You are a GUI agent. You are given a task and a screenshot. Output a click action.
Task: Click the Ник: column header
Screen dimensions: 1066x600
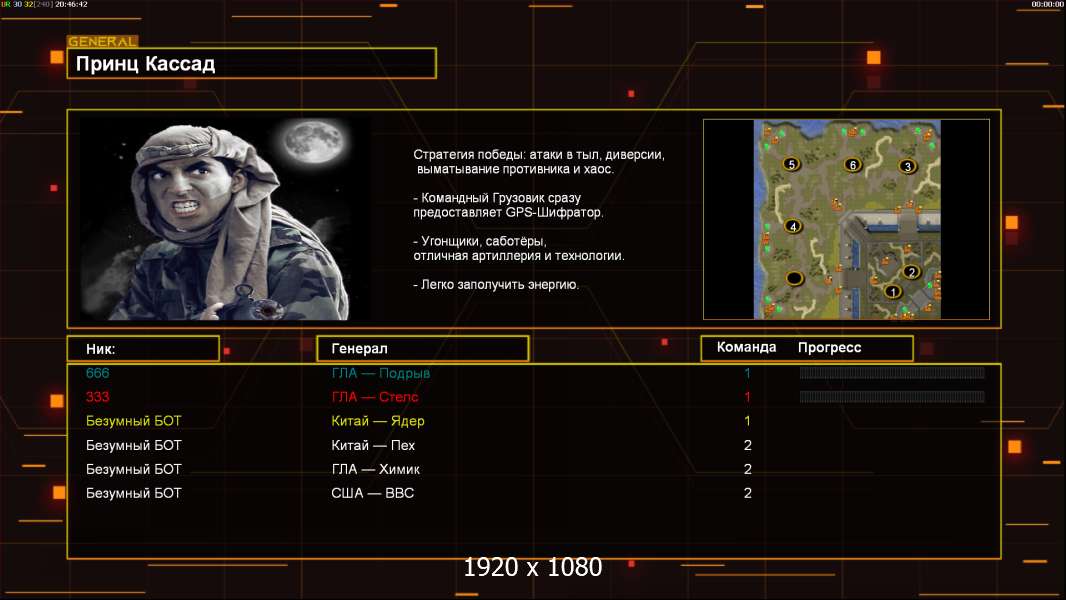[143, 348]
